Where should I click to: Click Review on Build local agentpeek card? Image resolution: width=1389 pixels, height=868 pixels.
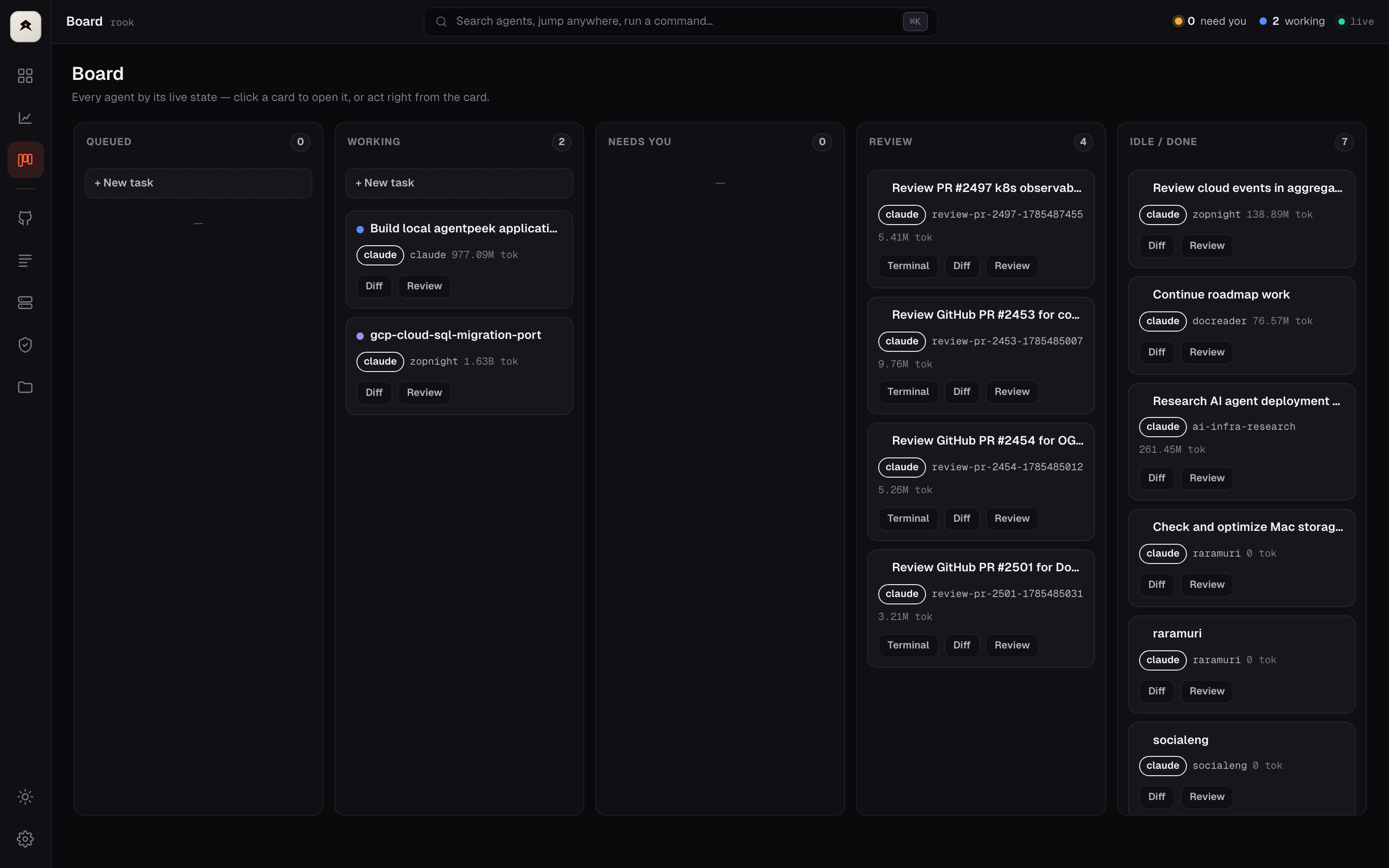424,286
